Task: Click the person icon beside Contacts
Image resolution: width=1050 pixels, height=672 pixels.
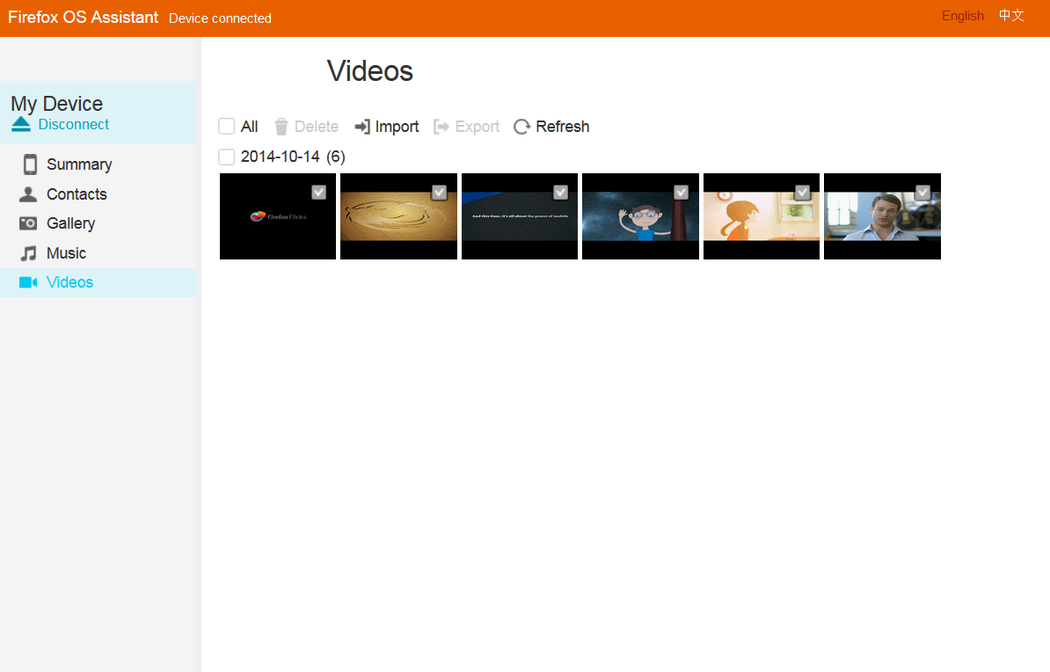Action: tap(29, 194)
